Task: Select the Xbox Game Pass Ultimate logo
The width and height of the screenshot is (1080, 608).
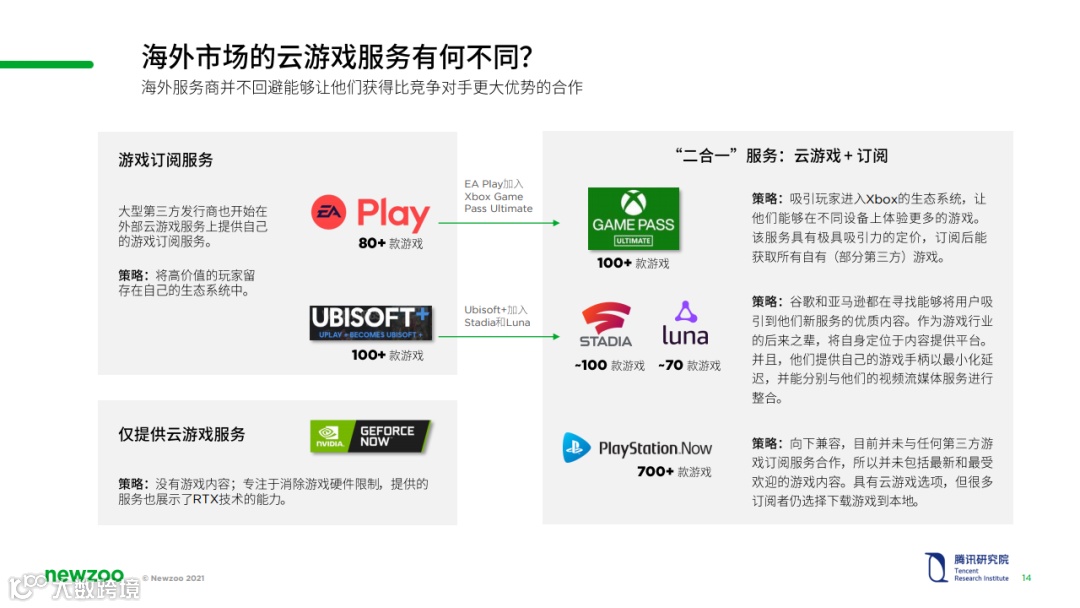Action: click(633, 218)
